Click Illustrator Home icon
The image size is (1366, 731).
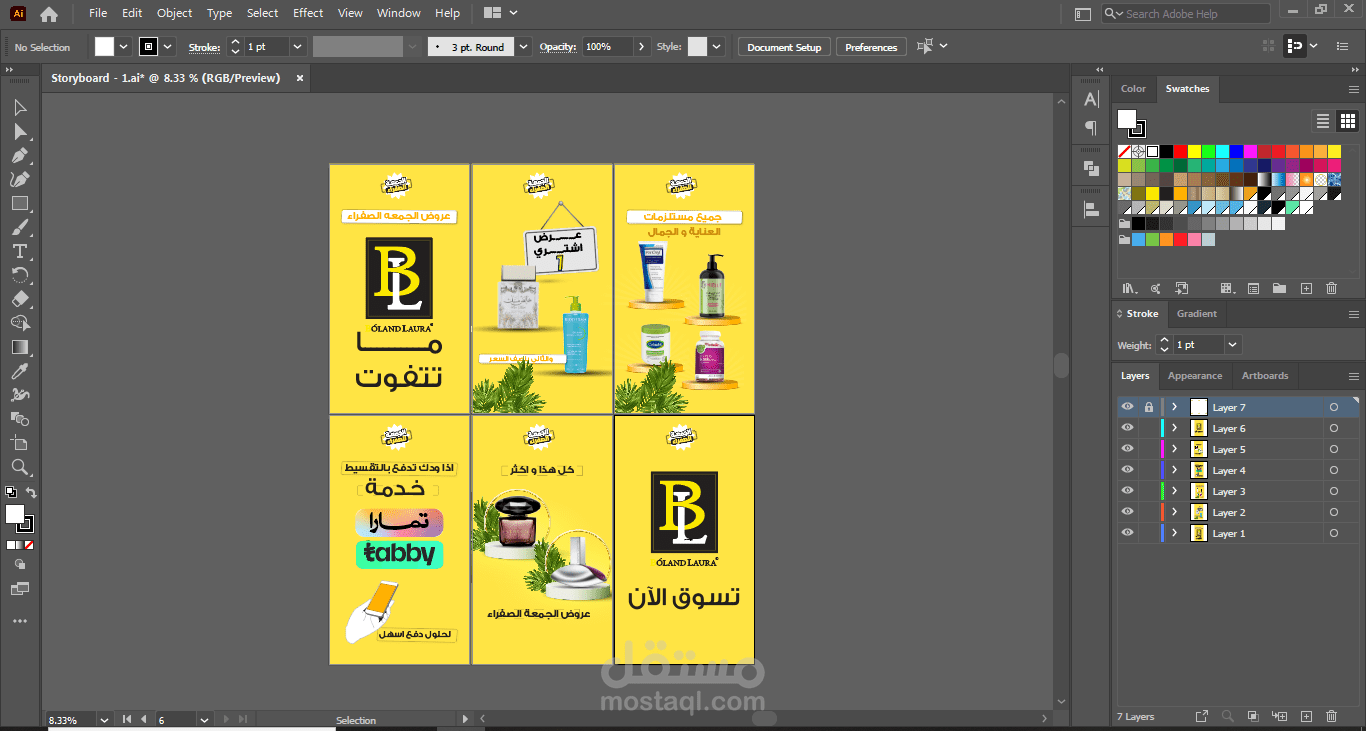48,14
